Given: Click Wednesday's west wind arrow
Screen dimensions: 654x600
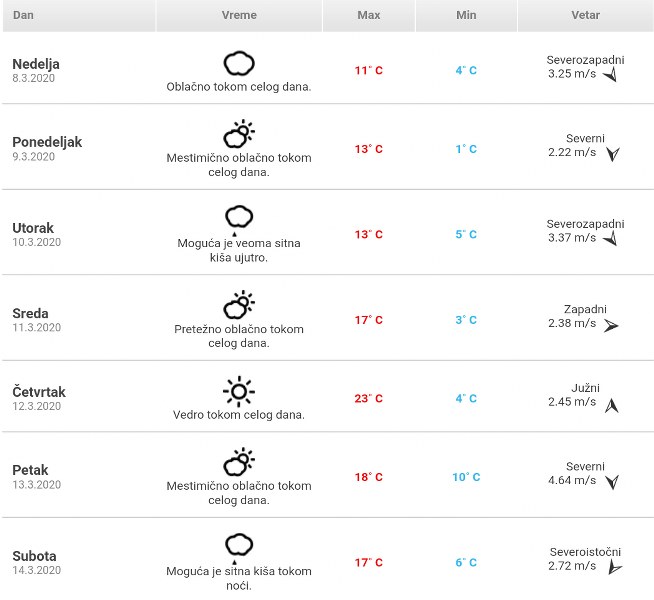Looking at the screenshot, I should tap(611, 325).
